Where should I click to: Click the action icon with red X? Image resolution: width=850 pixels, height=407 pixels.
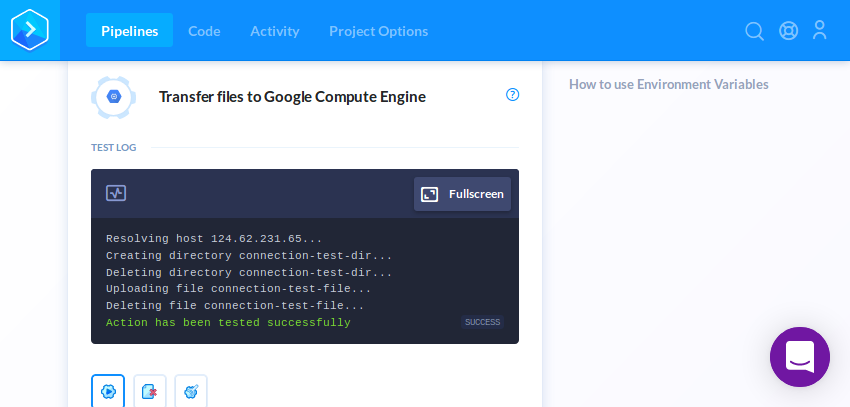click(x=150, y=391)
